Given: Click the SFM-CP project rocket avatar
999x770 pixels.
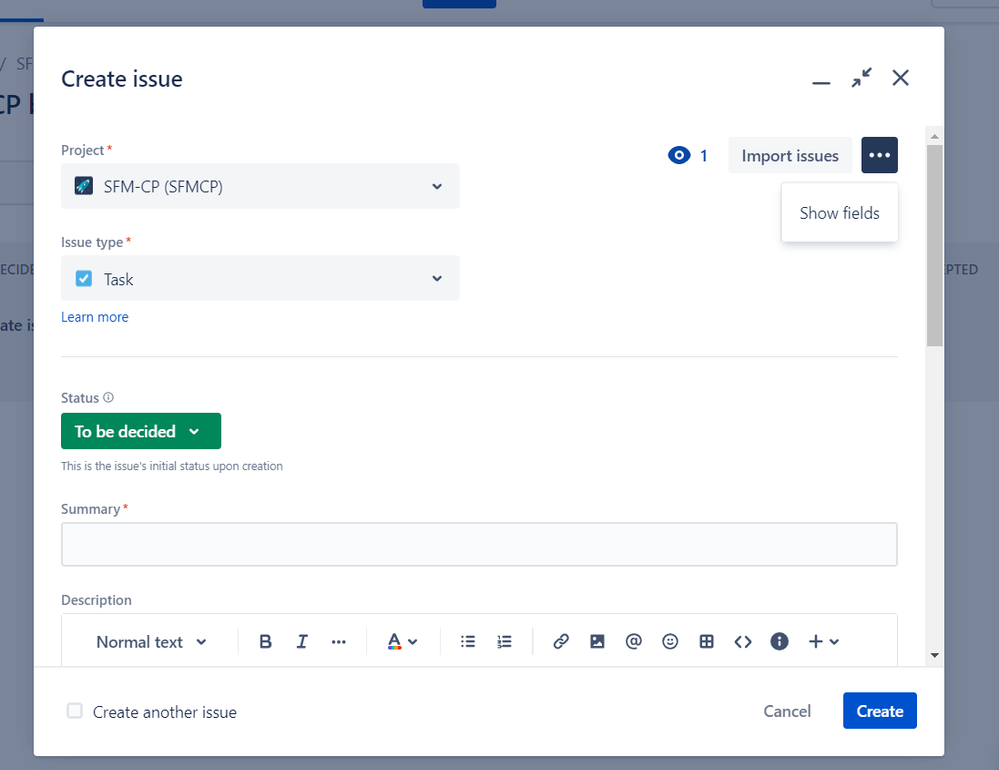Looking at the screenshot, I should [x=83, y=185].
